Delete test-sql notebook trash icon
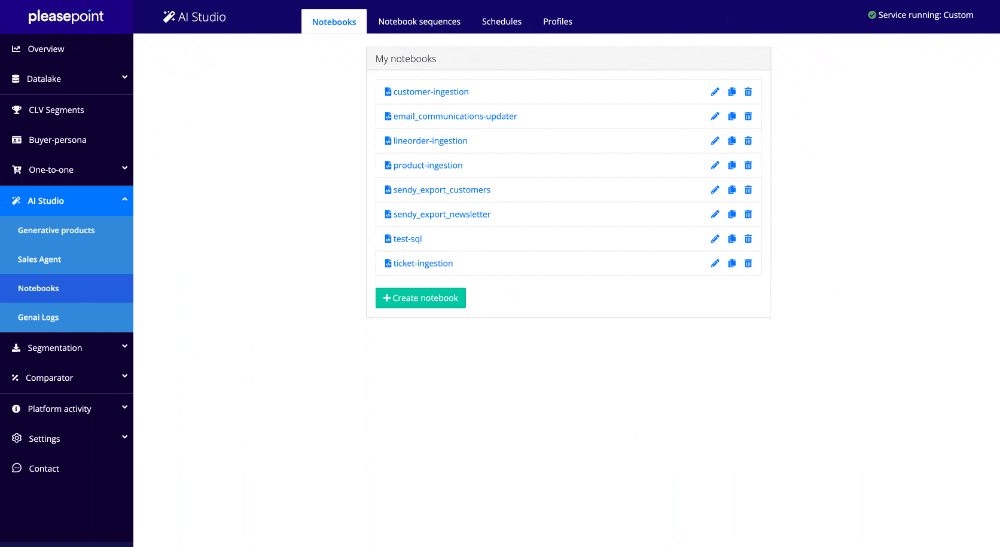Viewport: 1000px width, 547px height. pyautogui.click(x=748, y=239)
